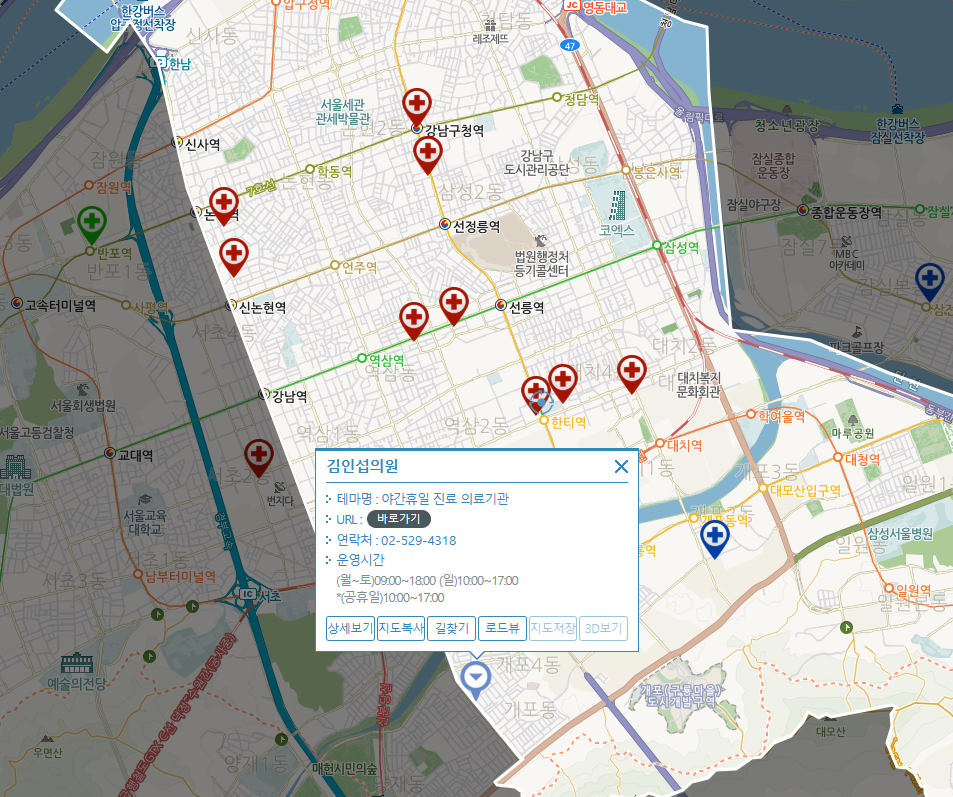The height and width of the screenshot is (797, 953).
Task: Click the 김인섭의원 popup title
Action: (363, 466)
